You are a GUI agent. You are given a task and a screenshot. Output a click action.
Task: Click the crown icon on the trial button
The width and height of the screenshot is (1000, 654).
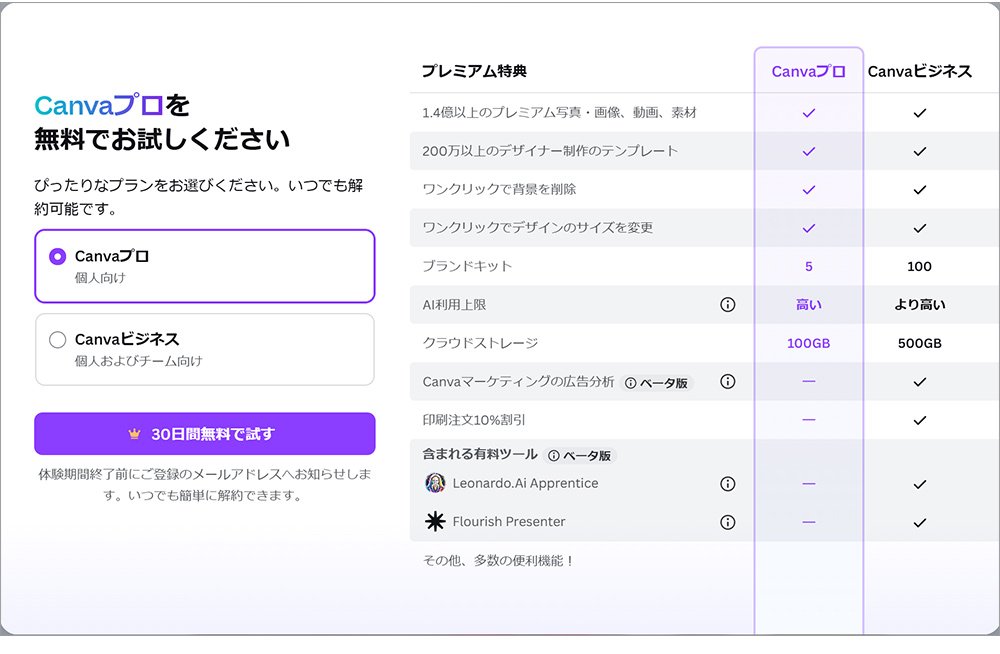(x=132, y=433)
